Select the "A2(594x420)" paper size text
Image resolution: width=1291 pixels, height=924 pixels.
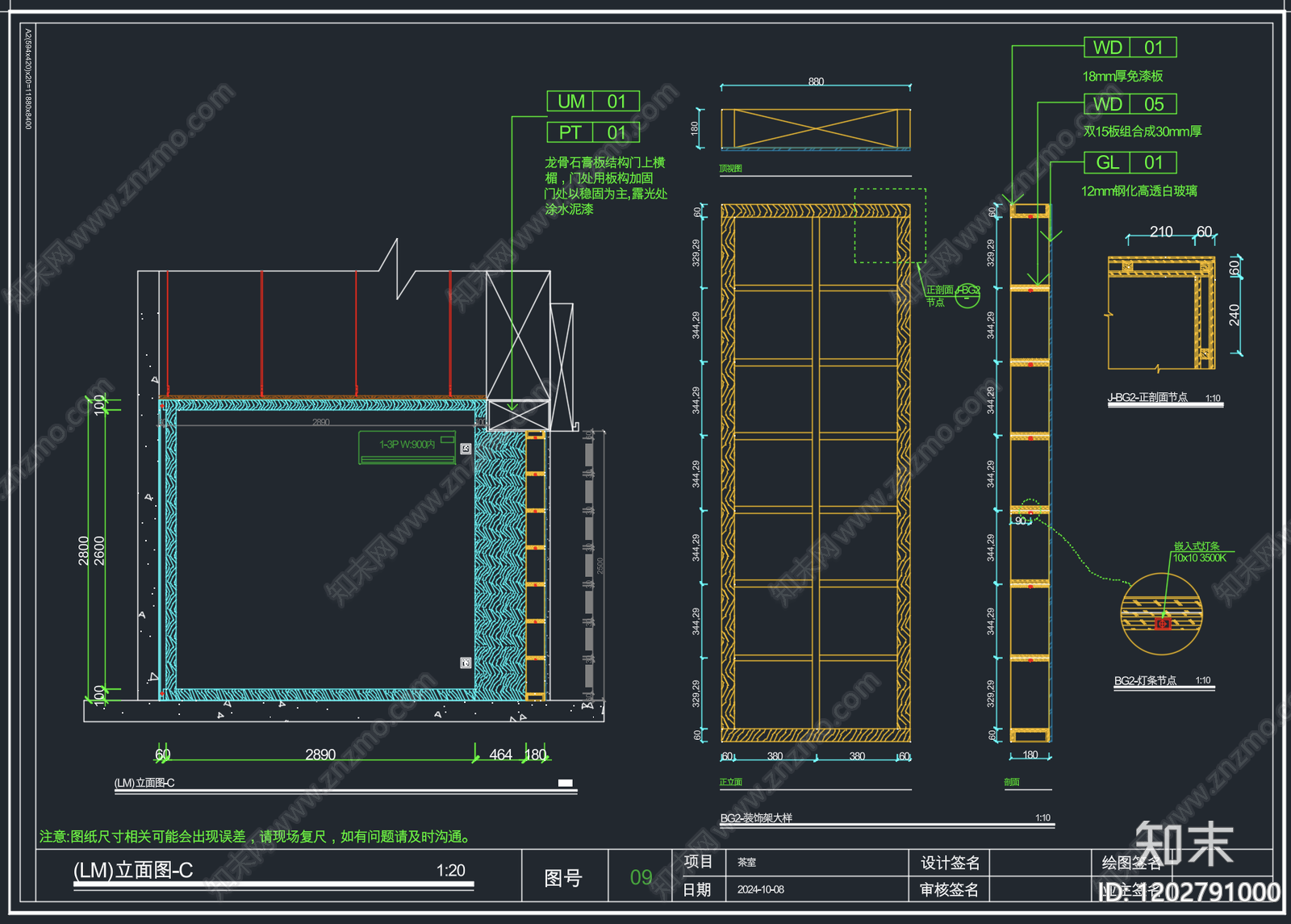tap(28, 79)
